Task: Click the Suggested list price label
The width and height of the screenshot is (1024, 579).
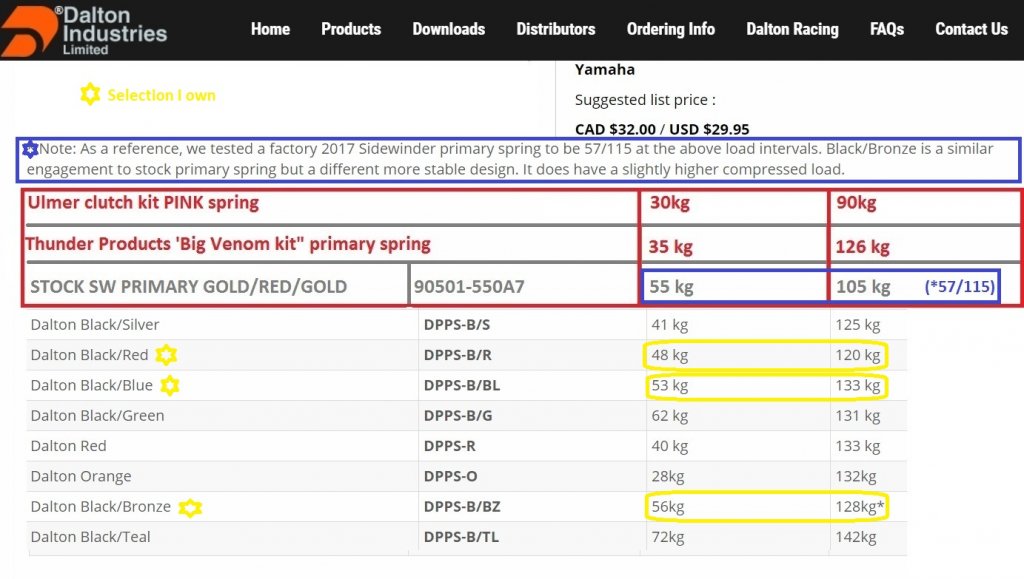Action: tap(645, 100)
